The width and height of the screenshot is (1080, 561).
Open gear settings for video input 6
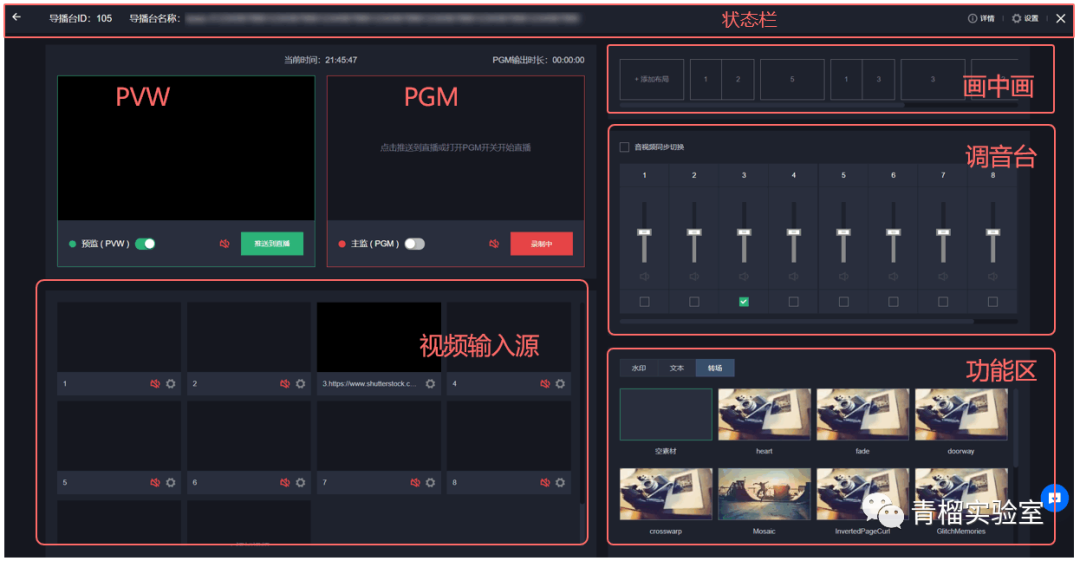click(300, 483)
